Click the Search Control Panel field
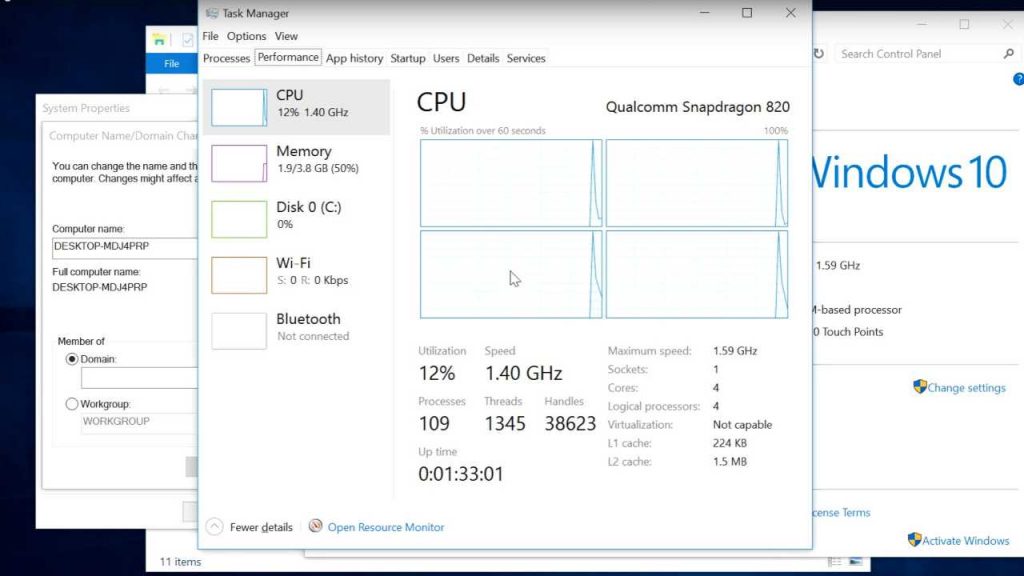 (920, 54)
